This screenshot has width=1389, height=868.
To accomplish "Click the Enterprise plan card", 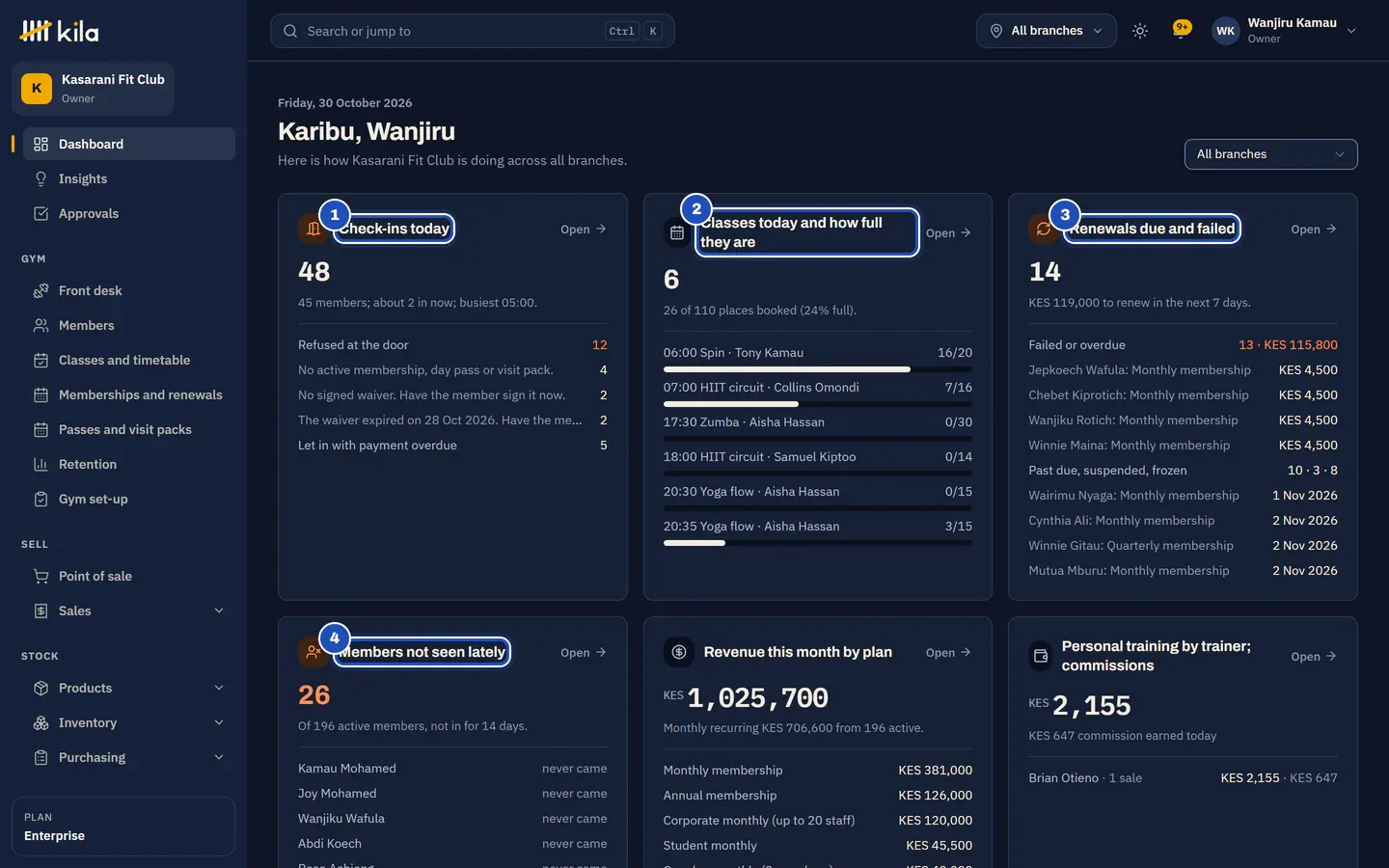I will 123,827.
